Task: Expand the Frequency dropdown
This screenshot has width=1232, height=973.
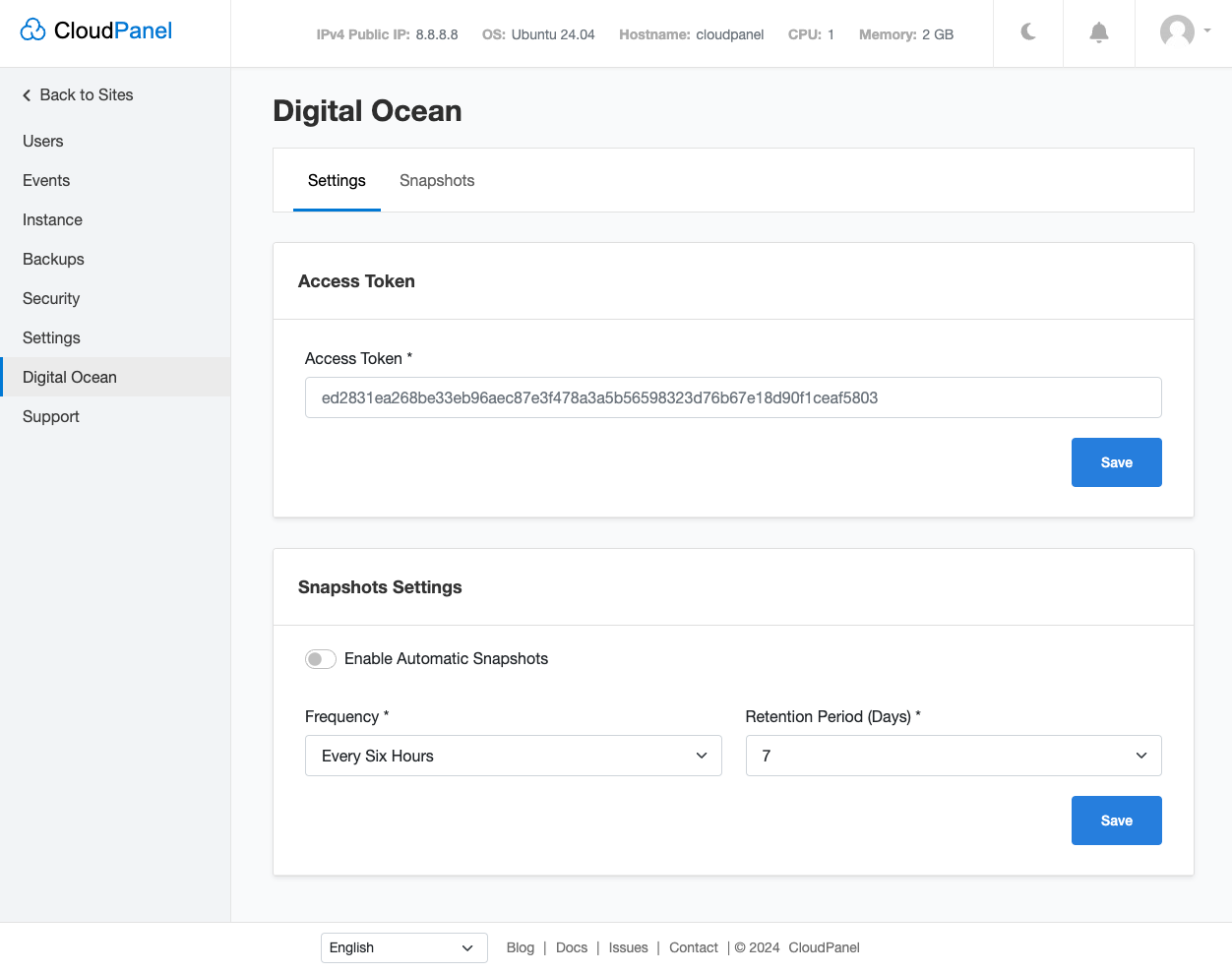Action: tap(513, 756)
